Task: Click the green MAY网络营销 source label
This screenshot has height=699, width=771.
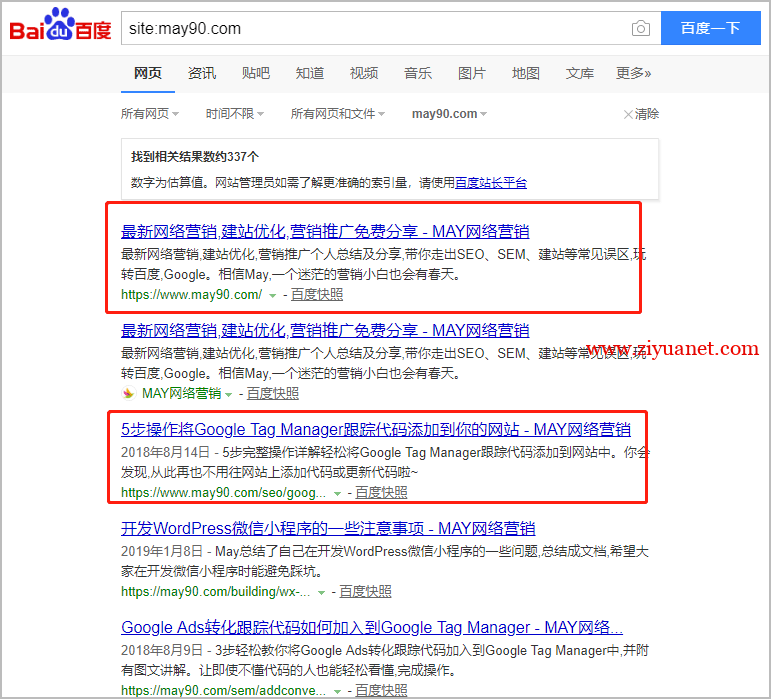Action: click(x=181, y=393)
